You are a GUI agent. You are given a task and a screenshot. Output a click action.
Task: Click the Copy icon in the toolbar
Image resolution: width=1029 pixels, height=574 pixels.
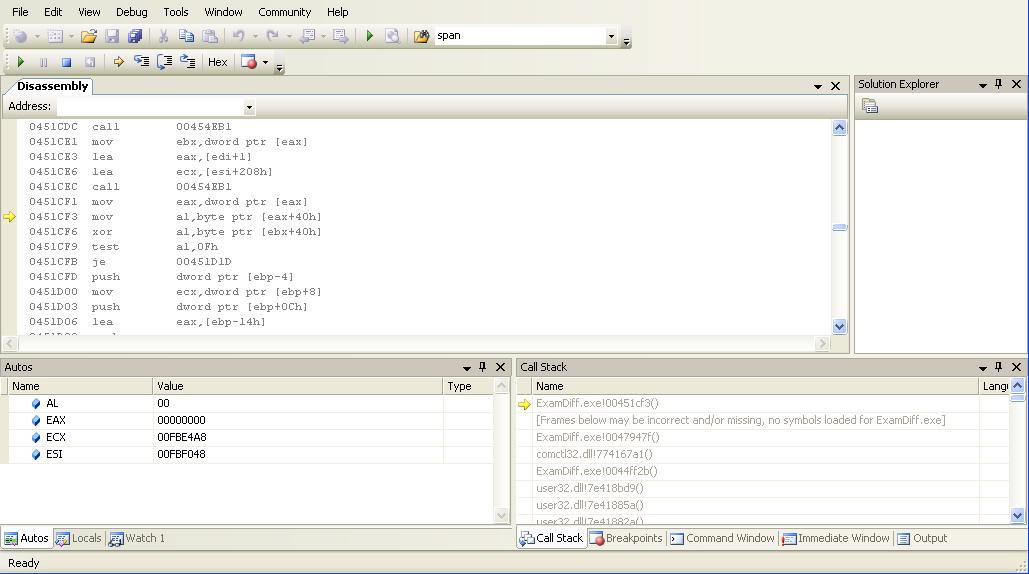(186, 36)
